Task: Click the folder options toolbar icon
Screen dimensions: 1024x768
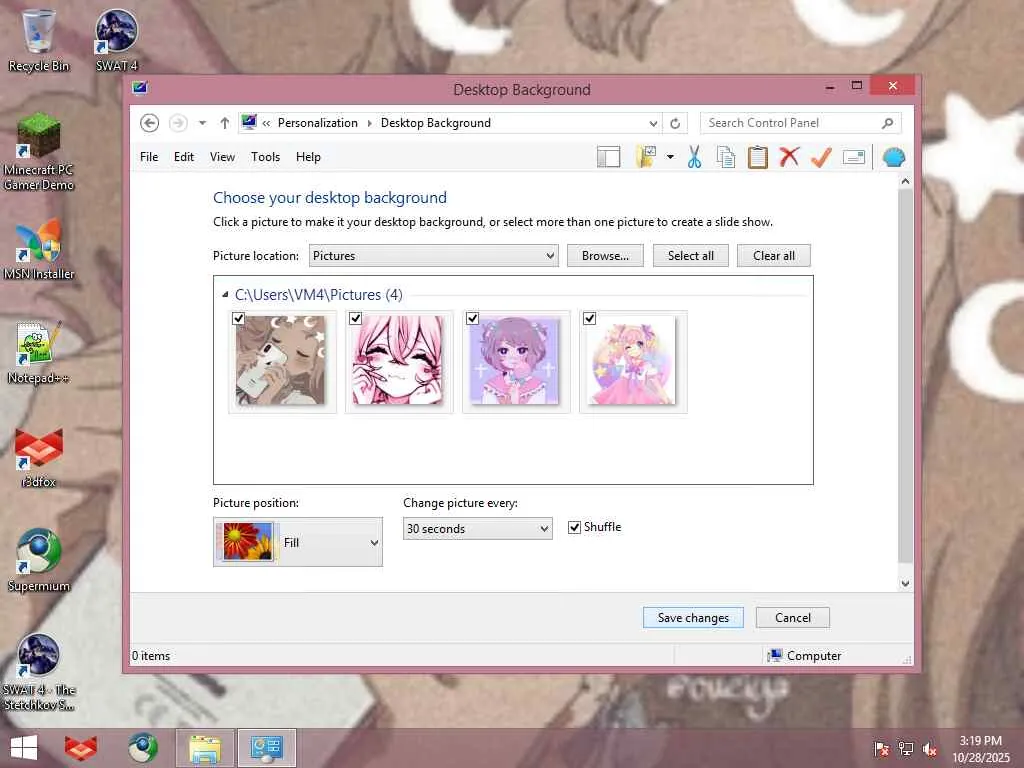Action: coord(647,157)
